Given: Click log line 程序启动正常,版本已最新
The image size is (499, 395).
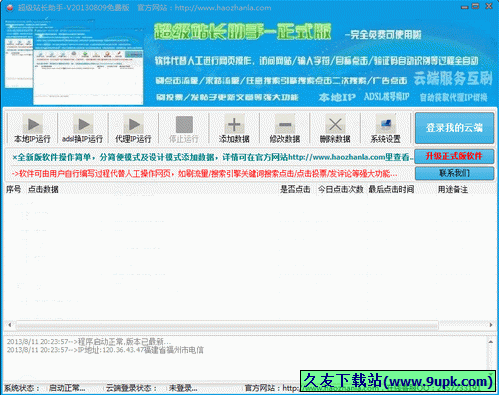Looking at the screenshot, I should pos(89,342).
